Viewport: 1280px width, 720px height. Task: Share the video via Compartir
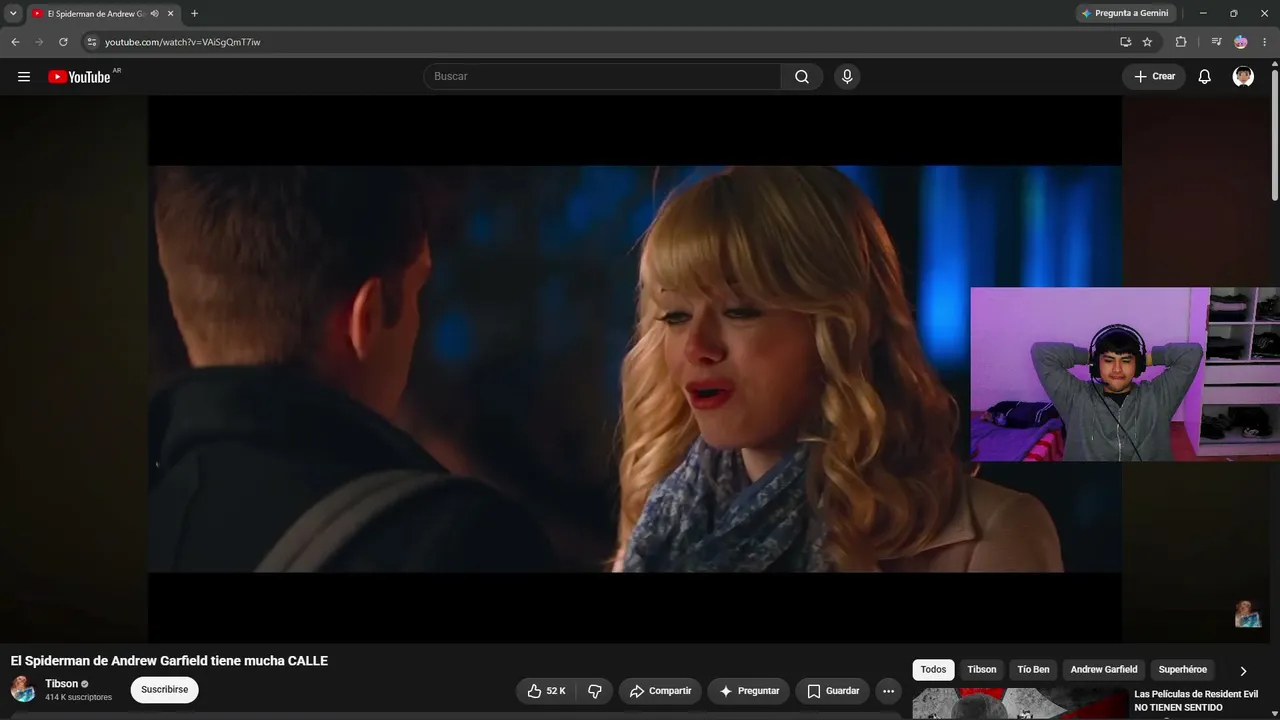[x=660, y=691]
